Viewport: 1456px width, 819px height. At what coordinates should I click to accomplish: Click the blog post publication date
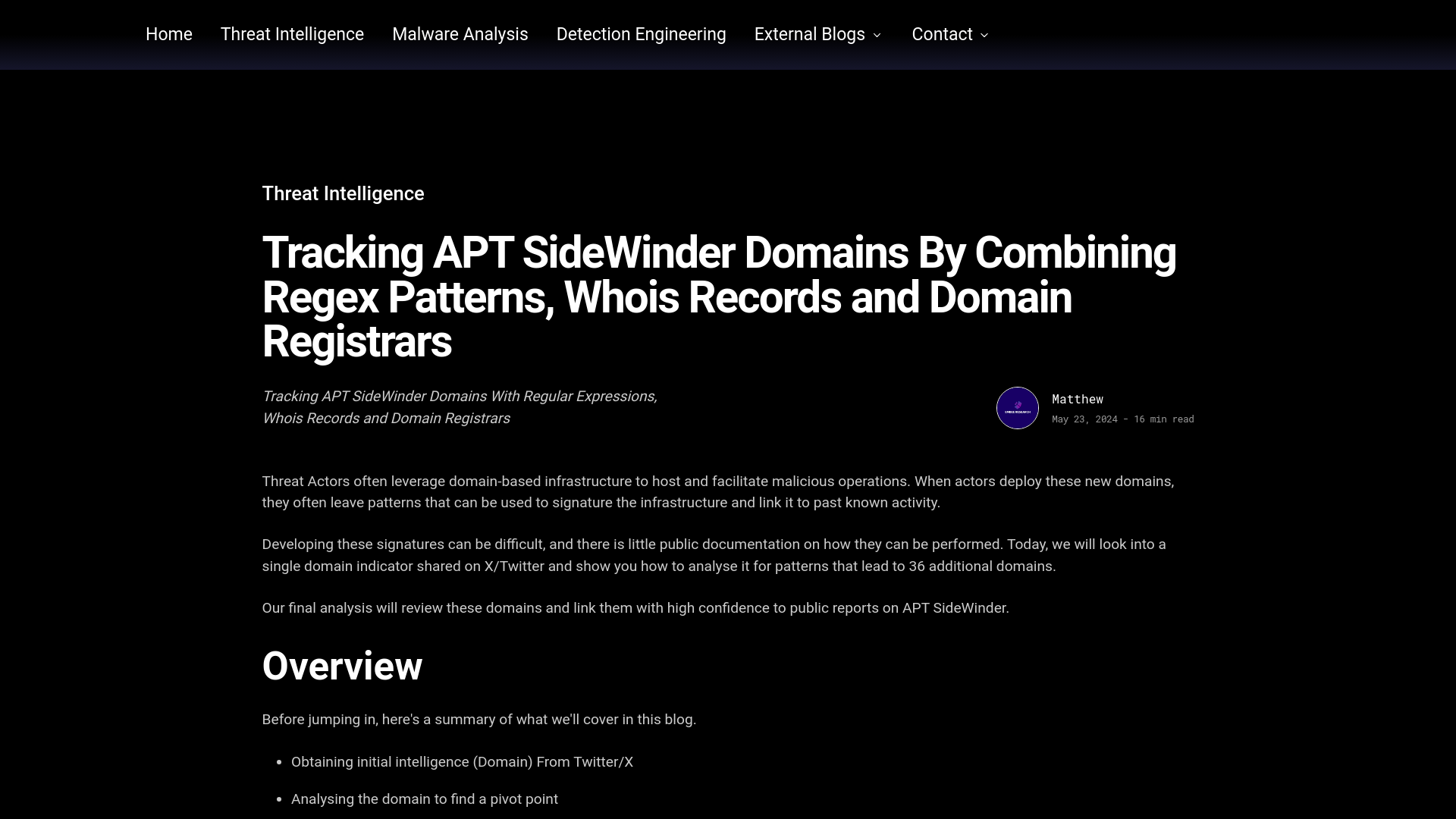pyautogui.click(x=1084, y=419)
